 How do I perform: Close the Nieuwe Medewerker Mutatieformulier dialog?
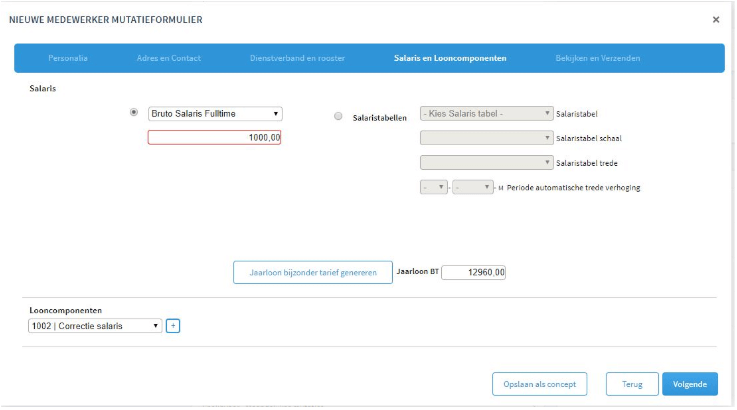(x=715, y=20)
